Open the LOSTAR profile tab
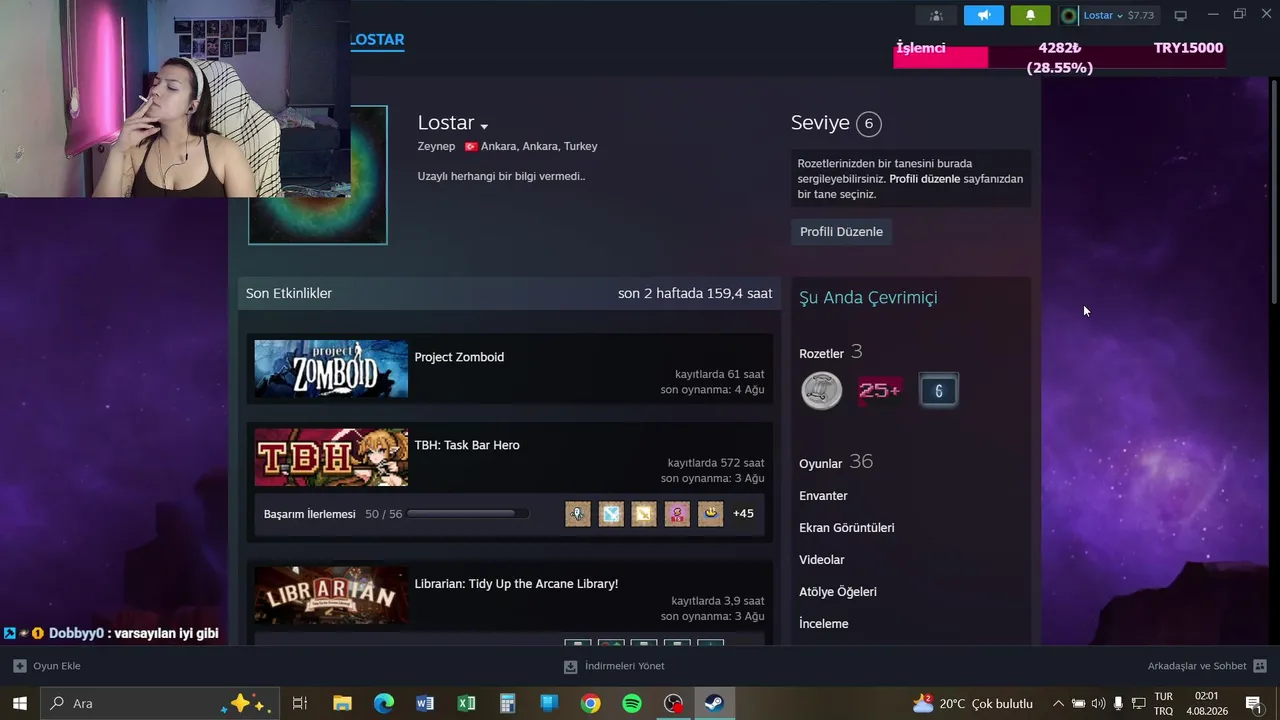The height and width of the screenshot is (720, 1280). point(377,40)
